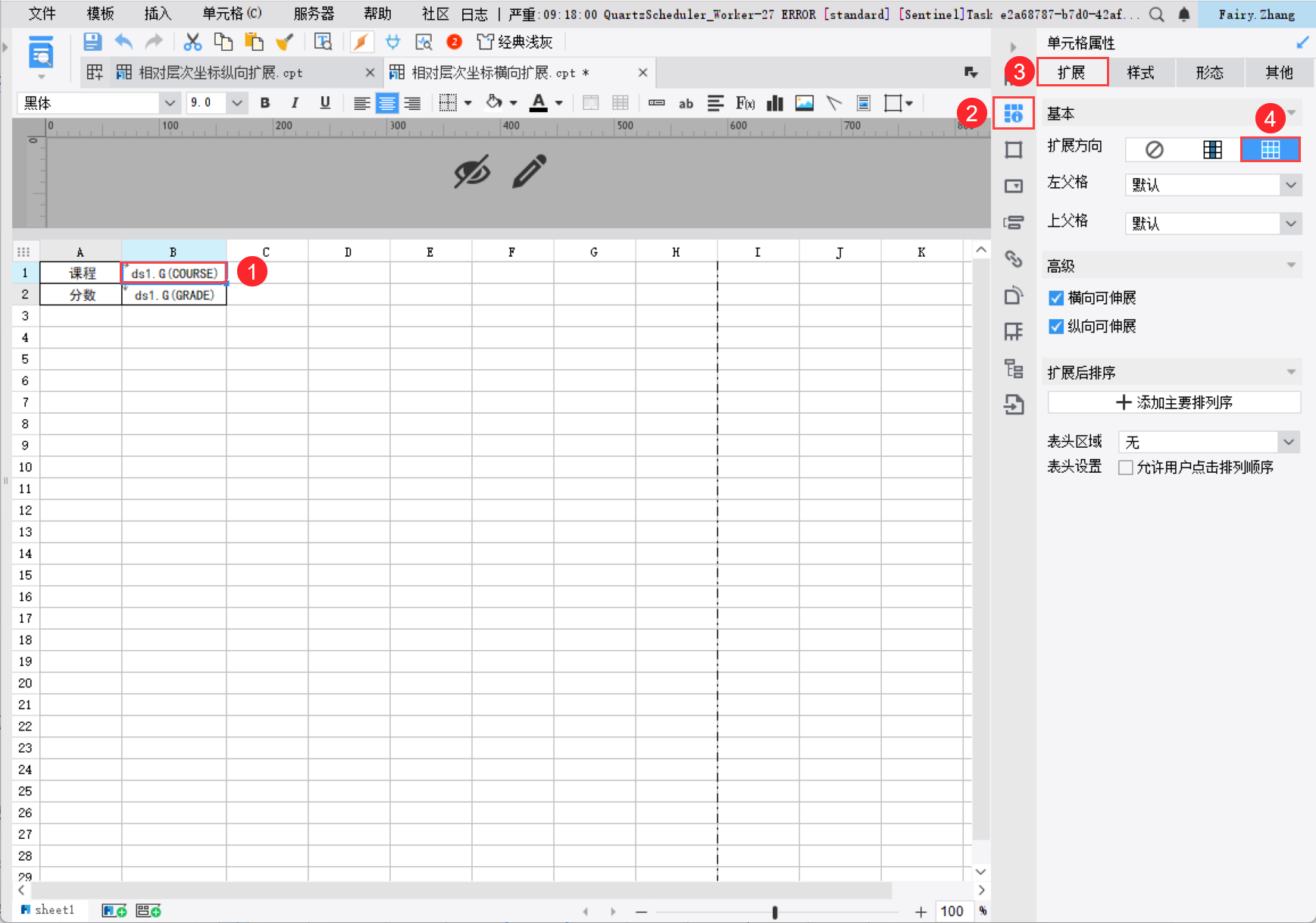Align cell text center
This screenshot has height=923, width=1316.
pyautogui.click(x=387, y=103)
